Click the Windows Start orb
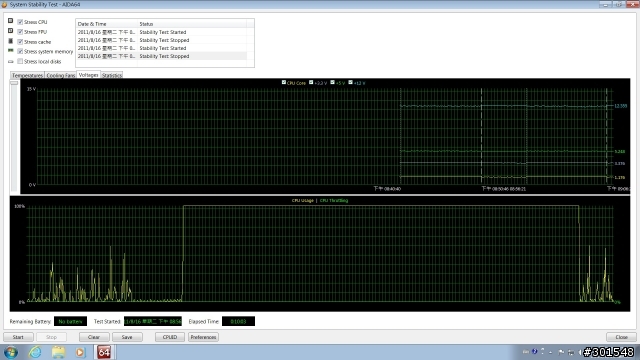This screenshot has width=640, height=360. point(11,352)
